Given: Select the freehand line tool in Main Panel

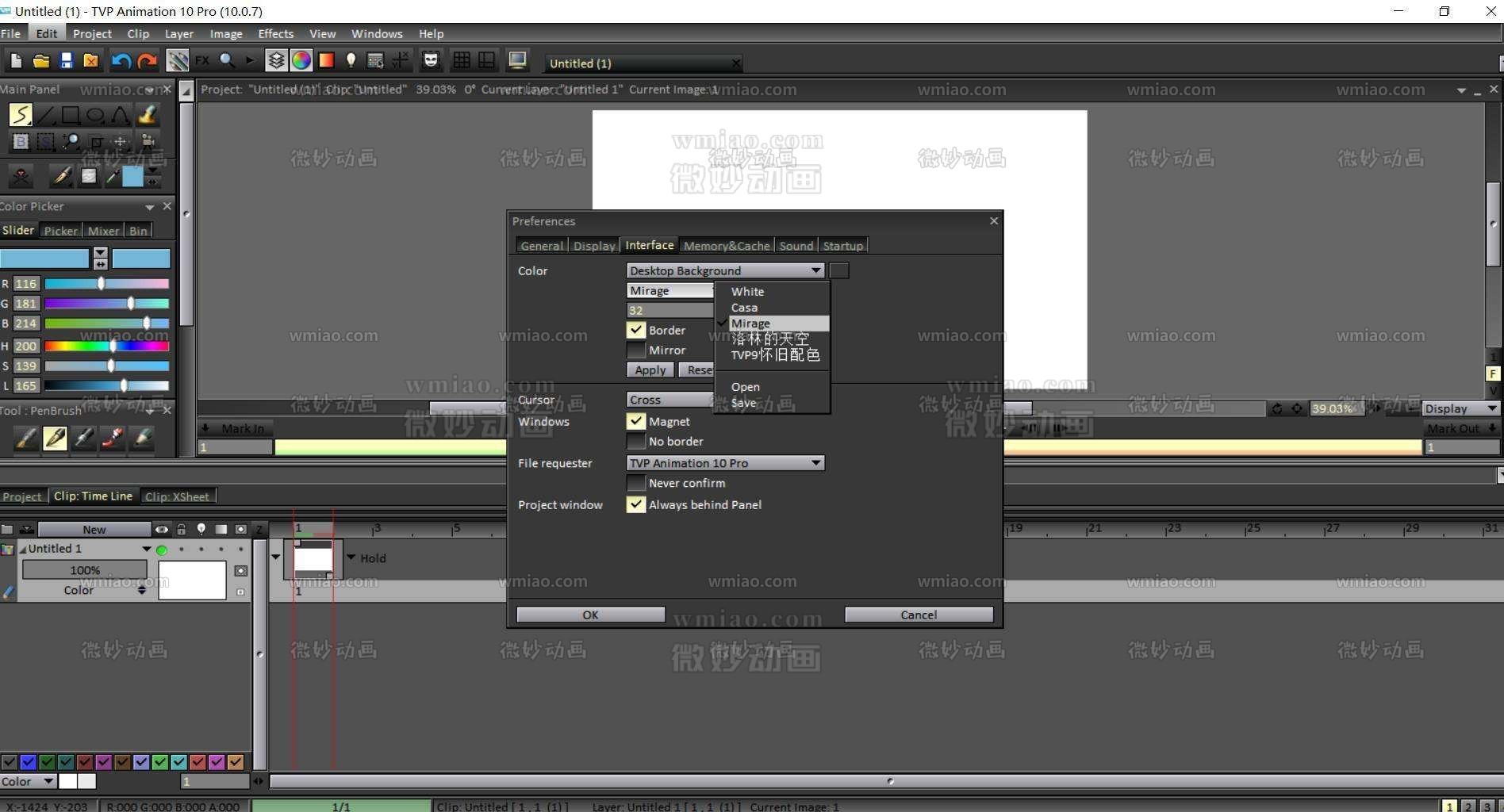Looking at the screenshot, I should (x=21, y=114).
